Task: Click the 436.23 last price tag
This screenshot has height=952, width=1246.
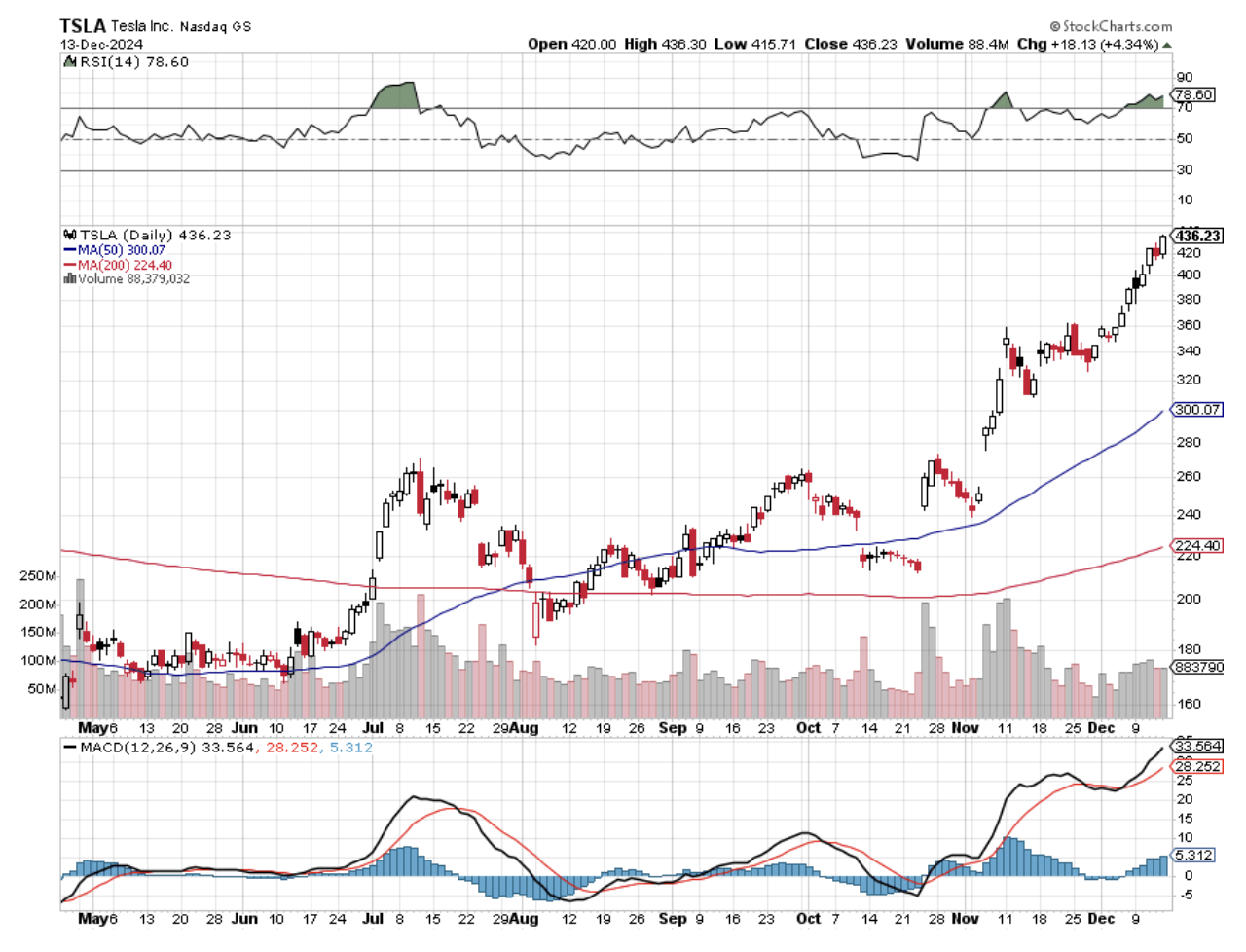Action: tap(1197, 236)
